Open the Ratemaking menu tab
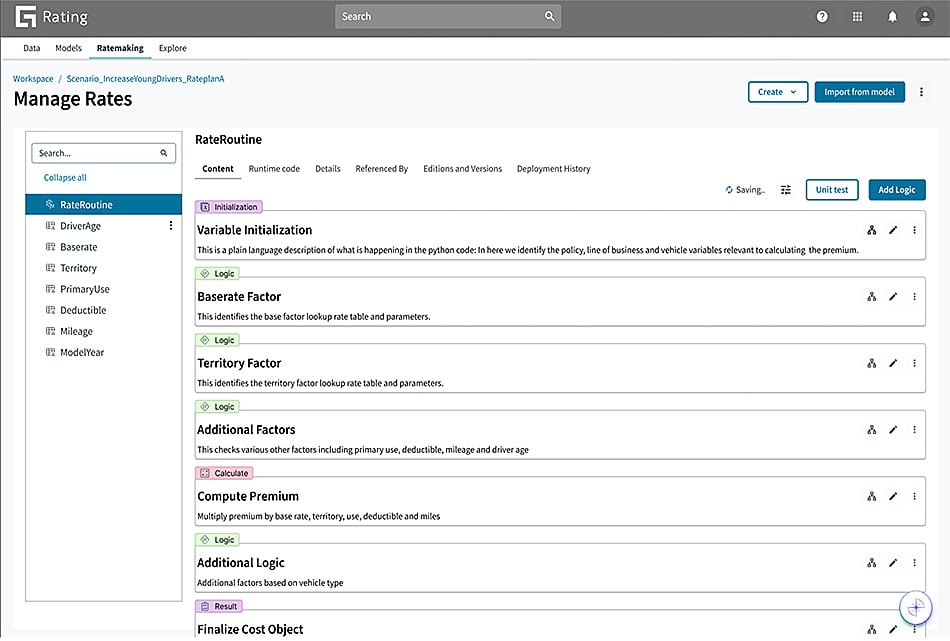Image resolution: width=950 pixels, height=641 pixels. point(119,47)
